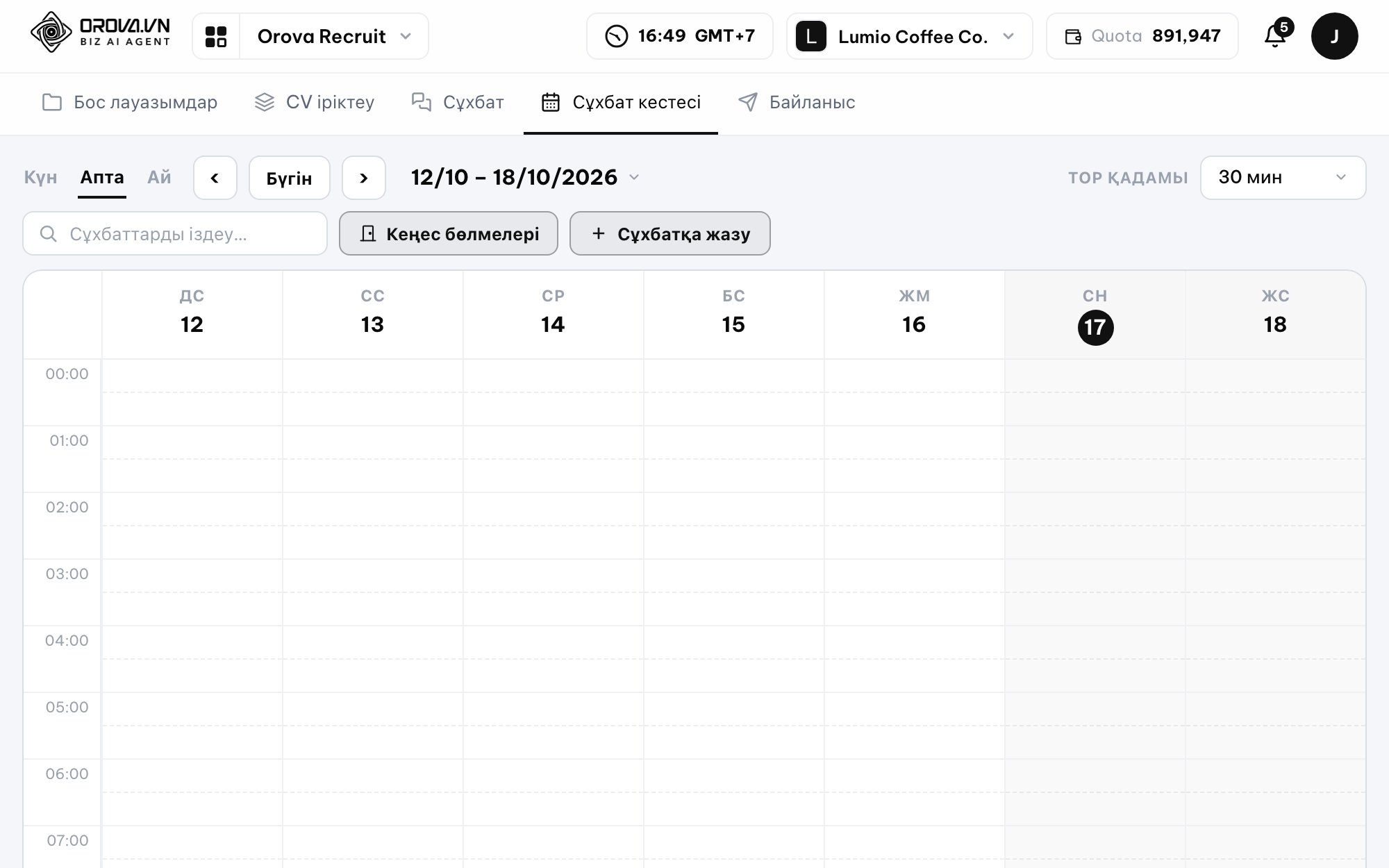Go to previous week arrow
1389x868 pixels.
[215, 178]
